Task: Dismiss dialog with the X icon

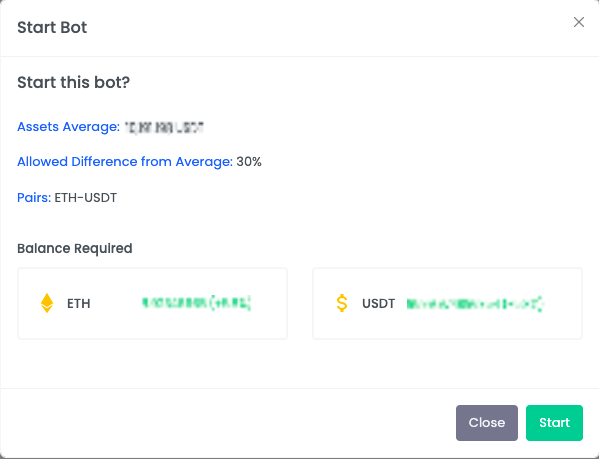Action: 579,22
